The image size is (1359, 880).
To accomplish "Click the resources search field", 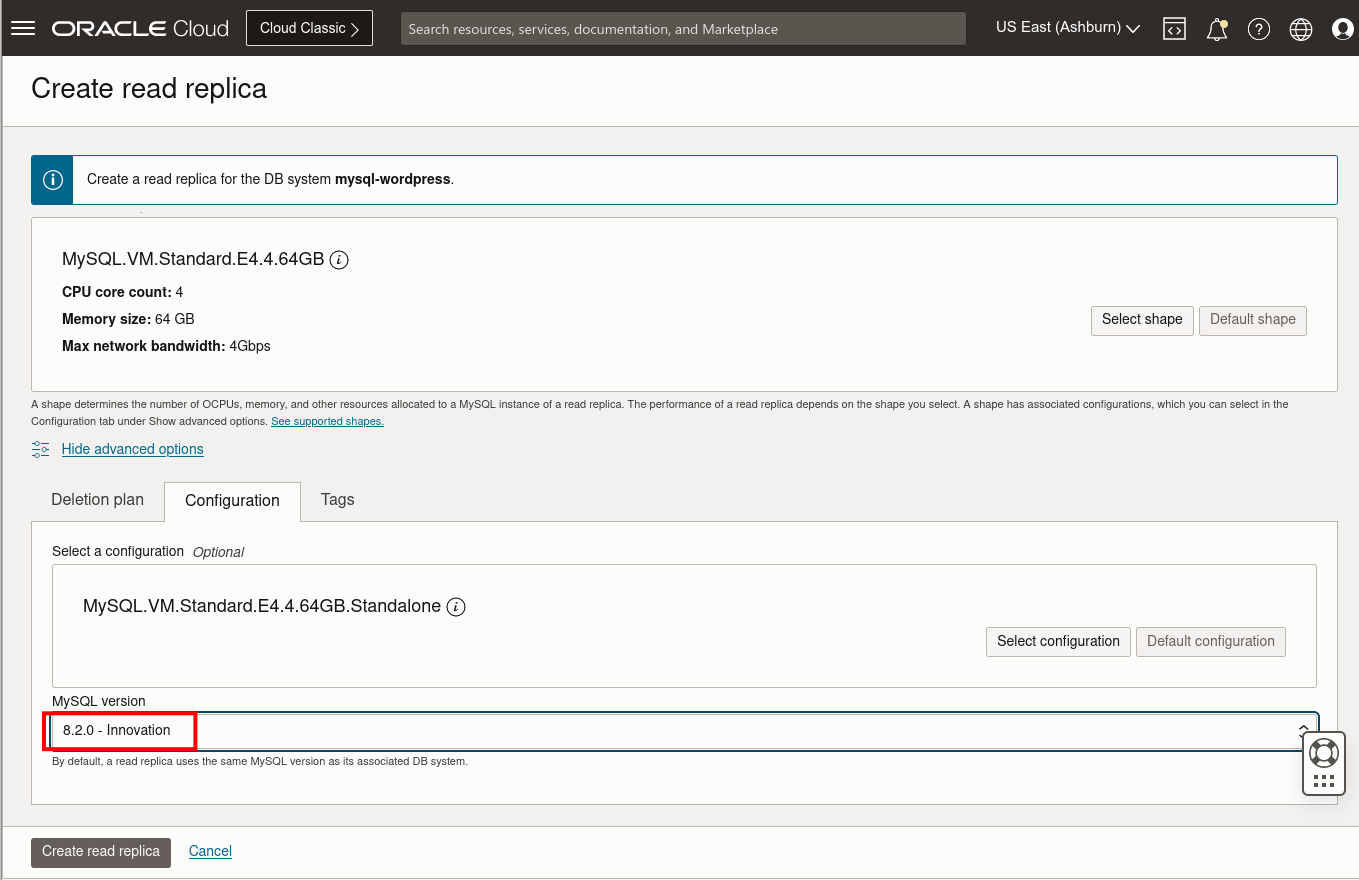I will 683,28.
